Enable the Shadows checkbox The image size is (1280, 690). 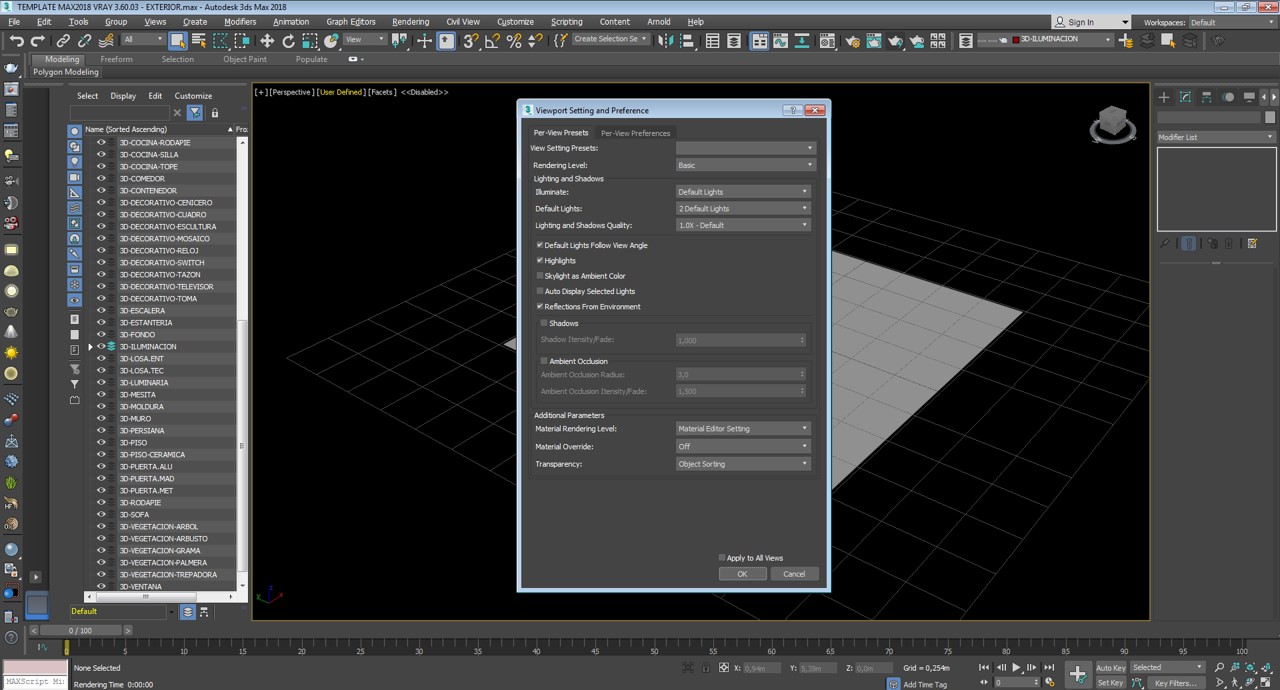[544, 323]
